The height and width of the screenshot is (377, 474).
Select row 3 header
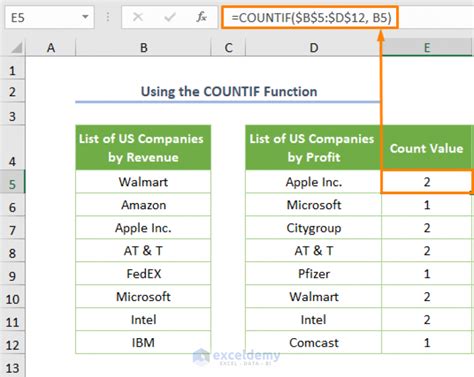point(12,114)
